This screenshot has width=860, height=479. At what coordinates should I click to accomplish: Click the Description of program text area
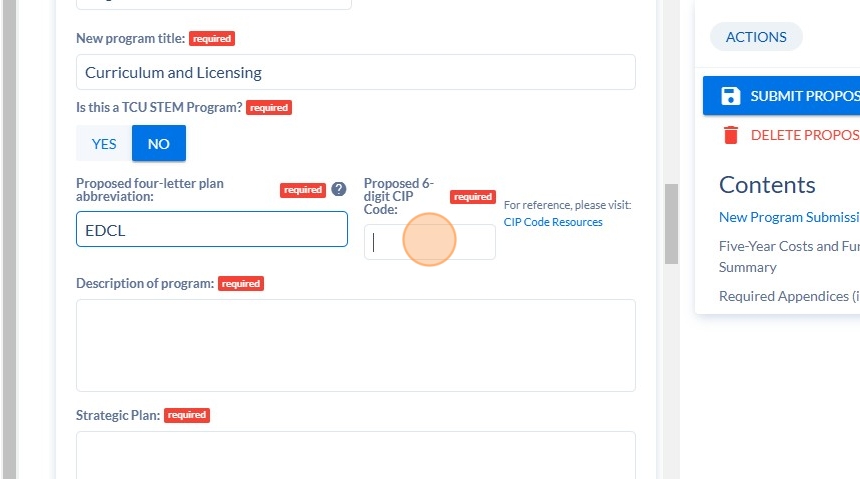tap(355, 346)
